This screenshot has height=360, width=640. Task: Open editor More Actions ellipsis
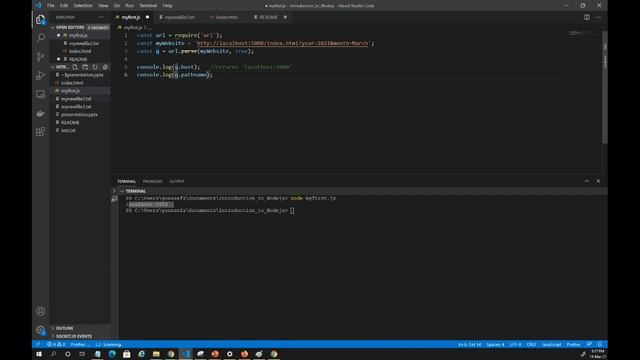[598, 17]
